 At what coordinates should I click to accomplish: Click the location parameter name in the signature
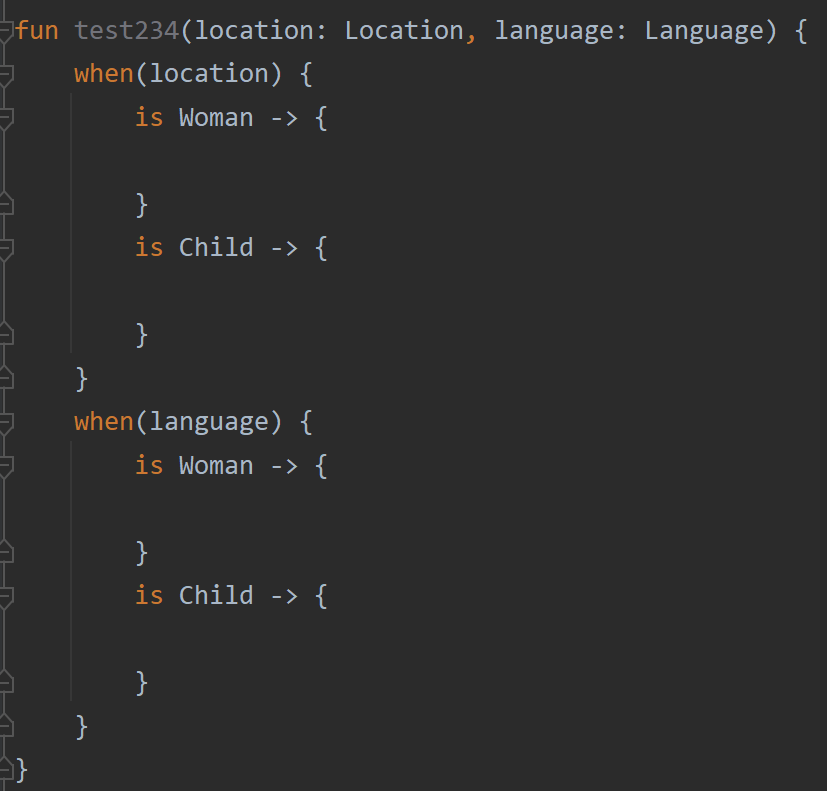click(x=255, y=31)
